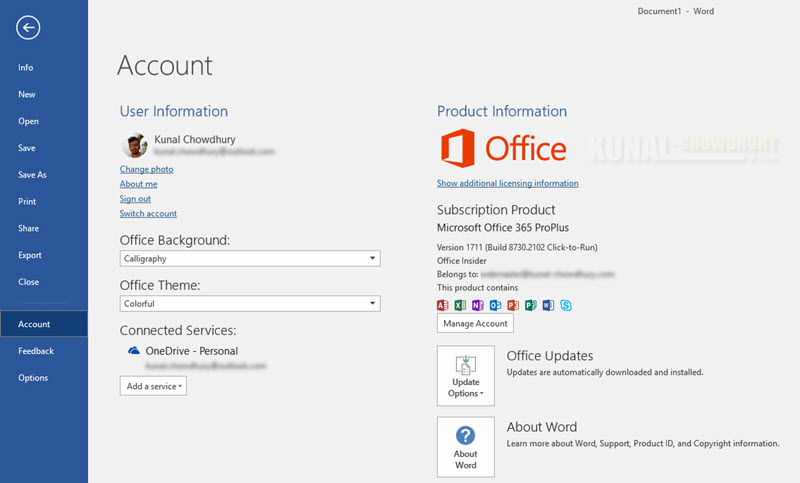The height and width of the screenshot is (483, 800).
Task: Select Options in the left sidebar
Action: (33, 378)
